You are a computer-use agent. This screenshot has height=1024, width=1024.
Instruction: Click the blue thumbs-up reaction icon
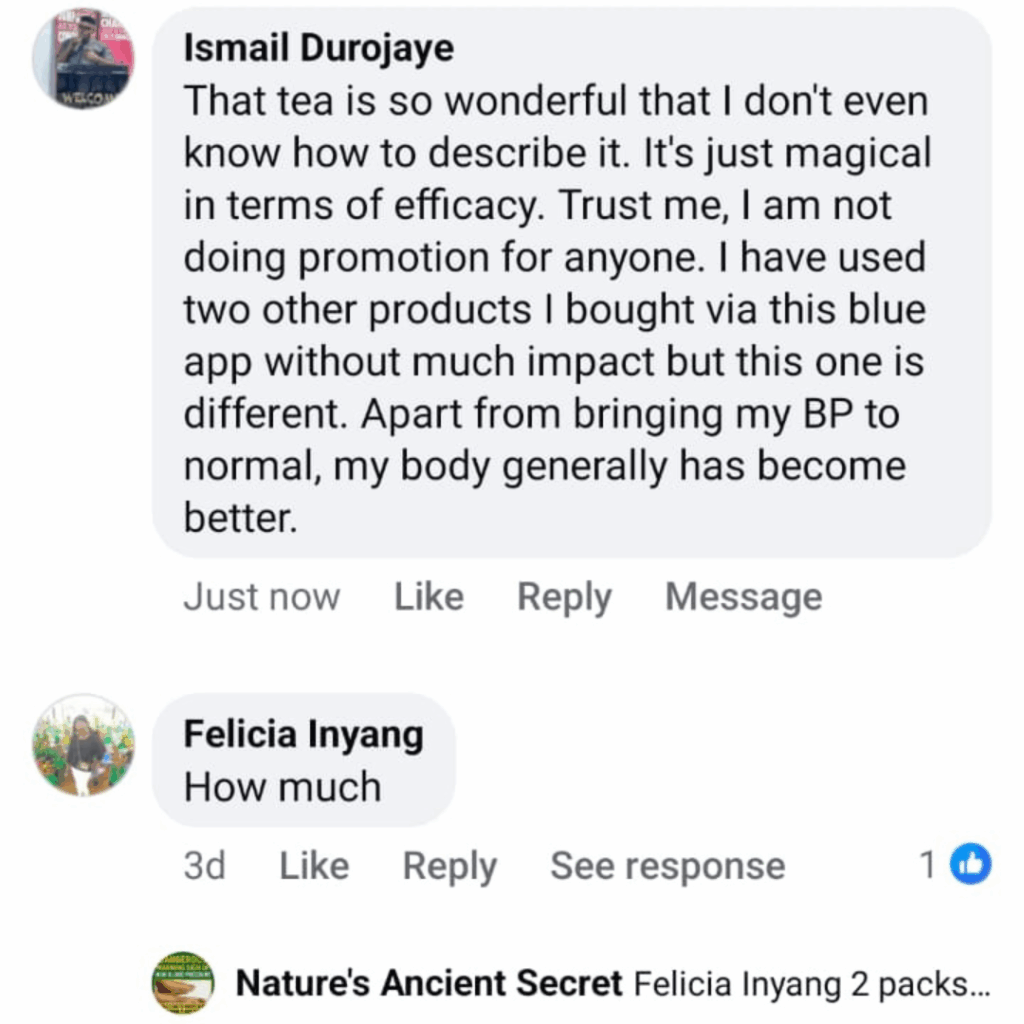969,865
